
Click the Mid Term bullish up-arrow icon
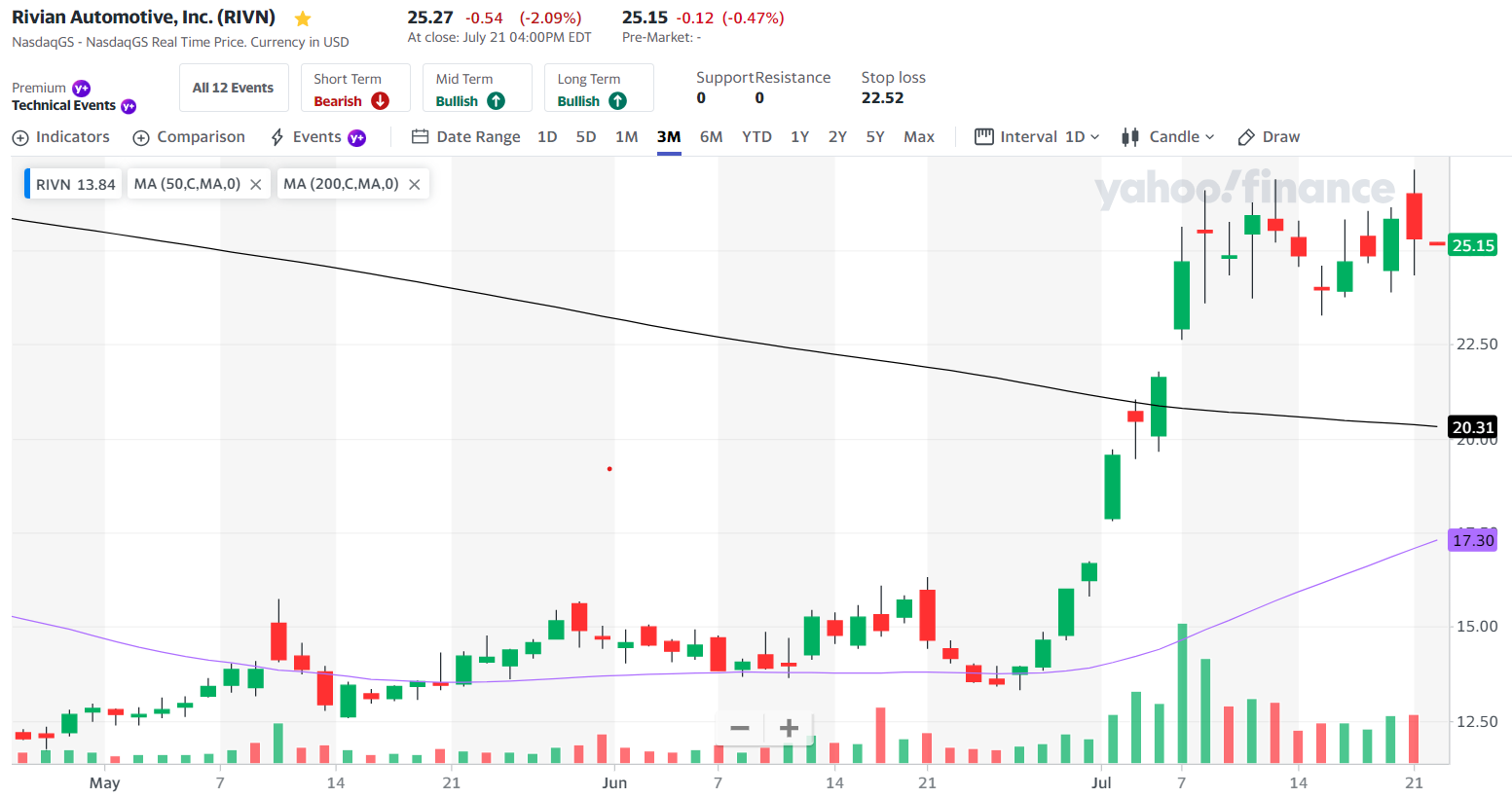[497, 101]
